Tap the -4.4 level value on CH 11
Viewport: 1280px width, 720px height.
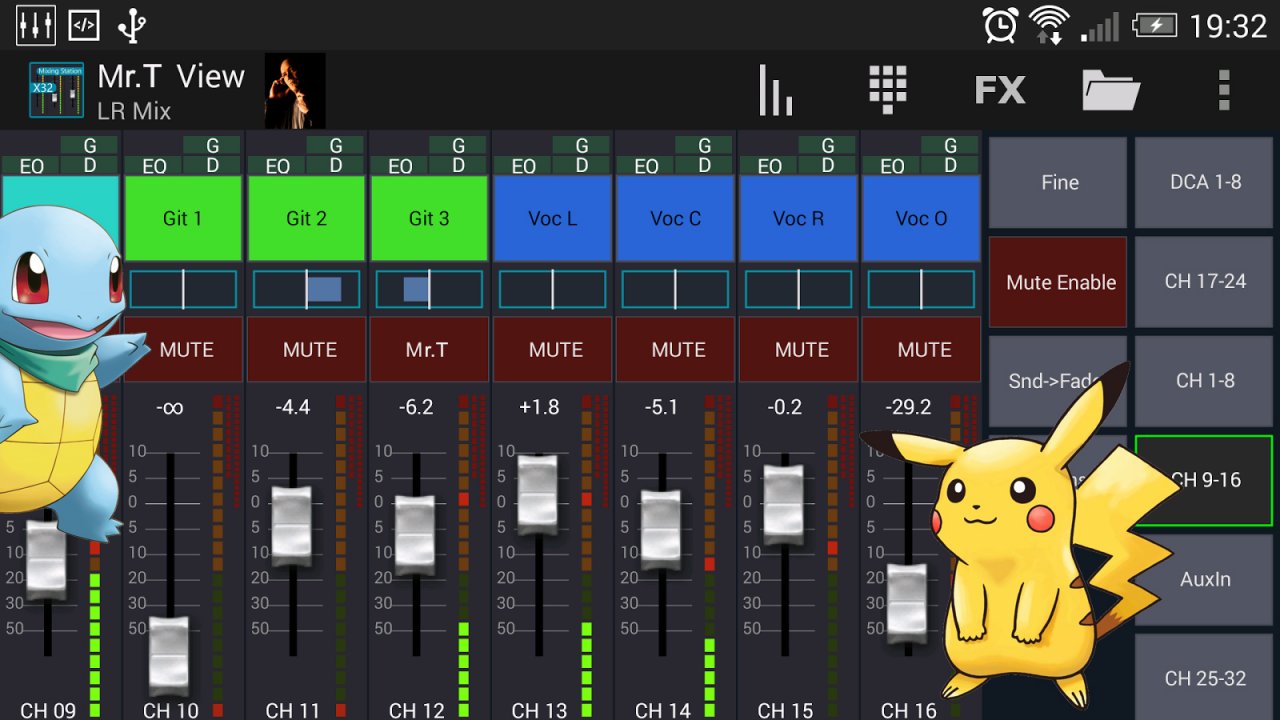tap(292, 407)
